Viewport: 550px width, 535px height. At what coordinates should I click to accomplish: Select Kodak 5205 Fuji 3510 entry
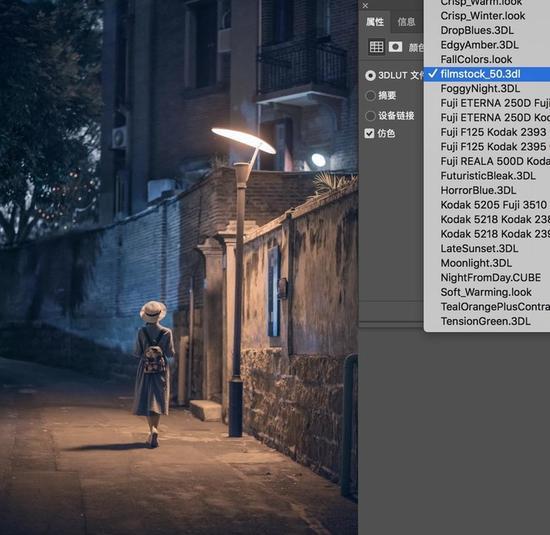coord(487,205)
